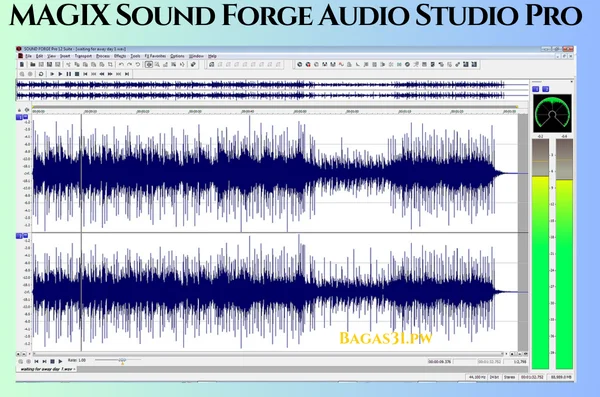The image size is (600, 397).
Task: Click Go to Start in top transport toolbar
Action: pos(85,74)
